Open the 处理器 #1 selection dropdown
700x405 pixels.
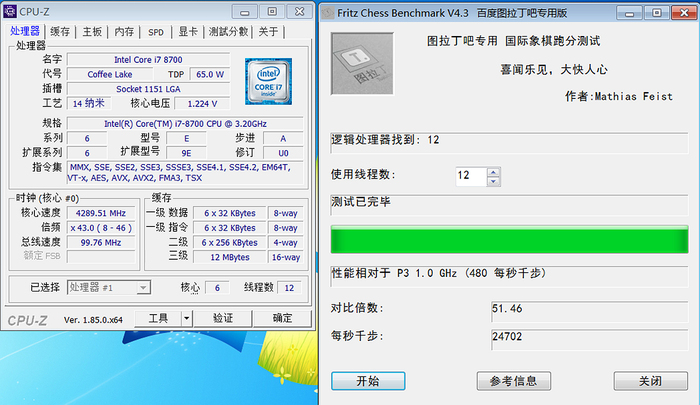click(x=109, y=287)
